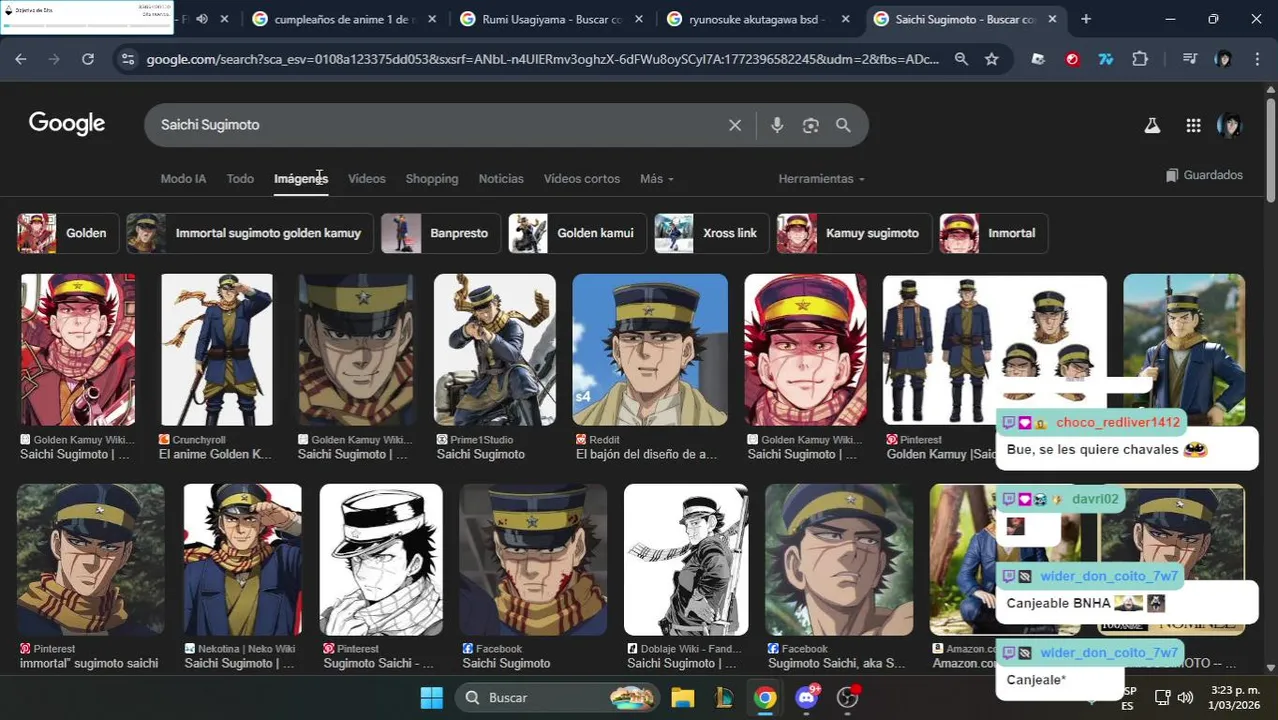
Task: Open the Chrome three-dot menu
Action: click(1257, 59)
